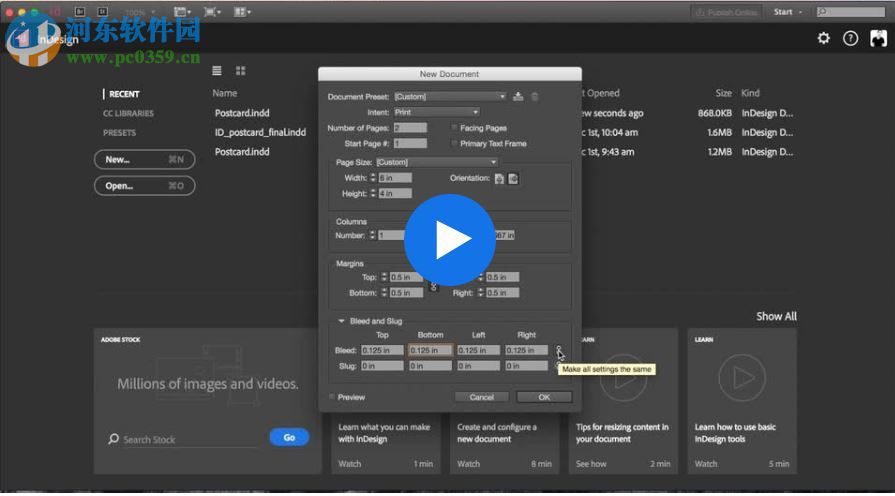Open the screen mode icon dropdown
This screenshot has width=895, height=496.
point(212,11)
